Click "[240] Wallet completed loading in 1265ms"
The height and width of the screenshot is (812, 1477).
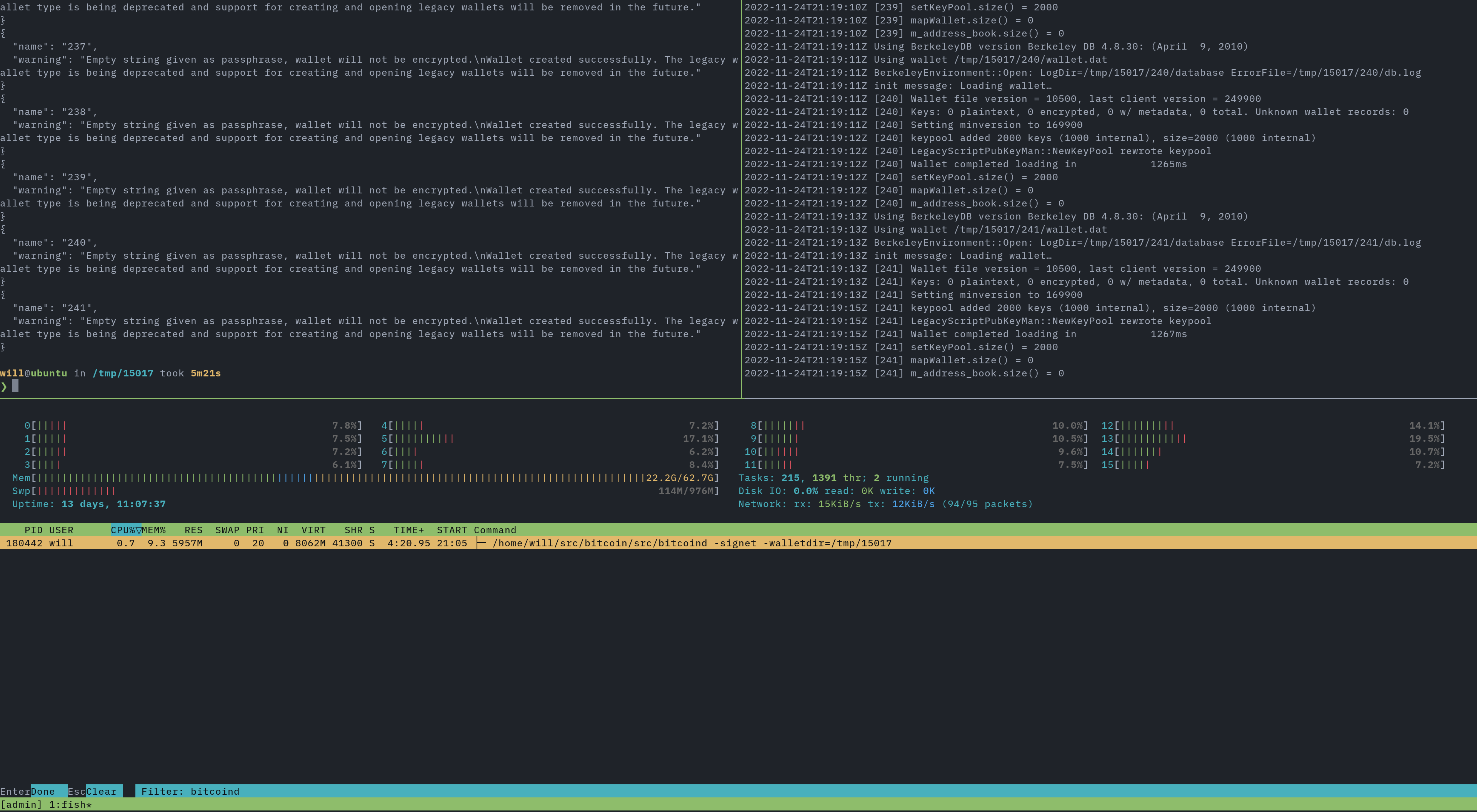pyautogui.click(x=965, y=164)
